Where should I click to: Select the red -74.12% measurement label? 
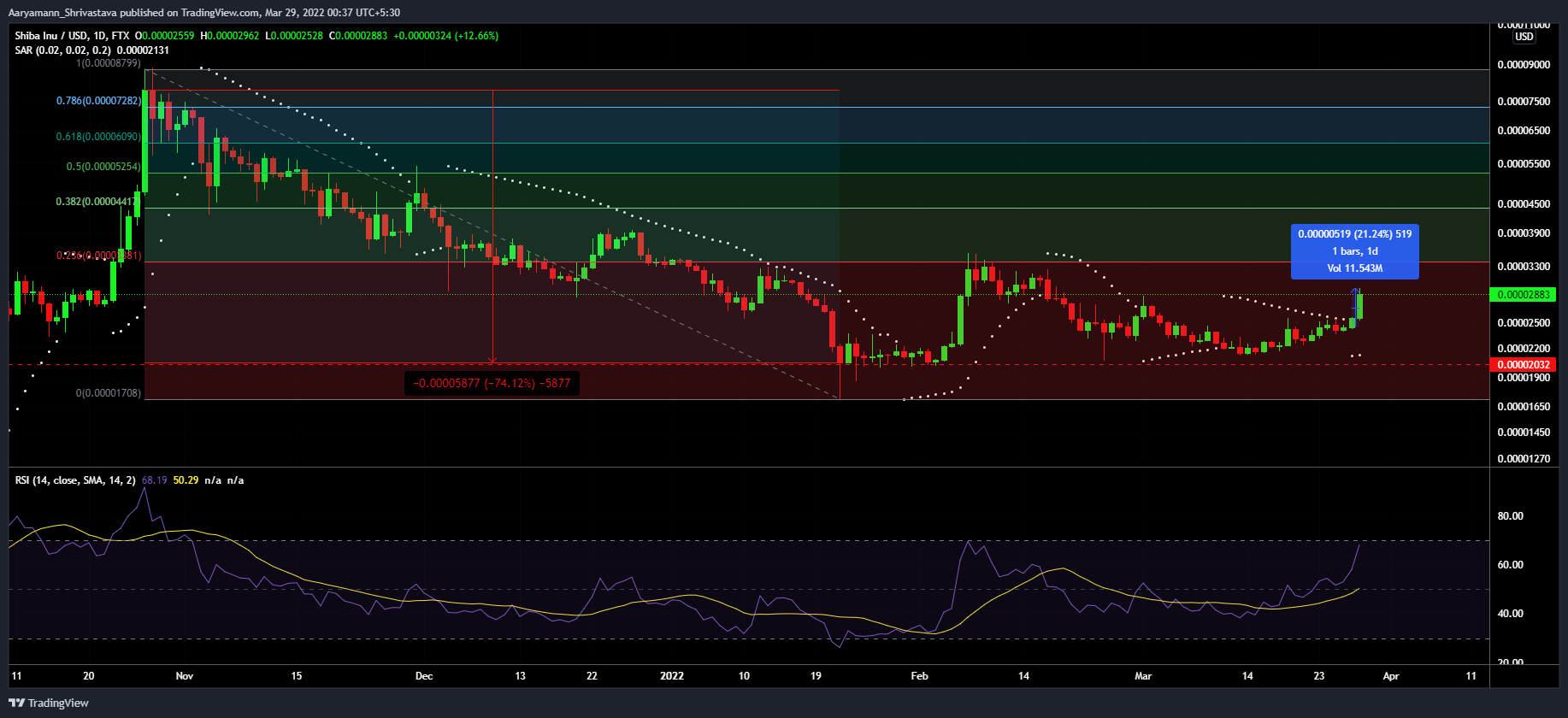(x=492, y=384)
